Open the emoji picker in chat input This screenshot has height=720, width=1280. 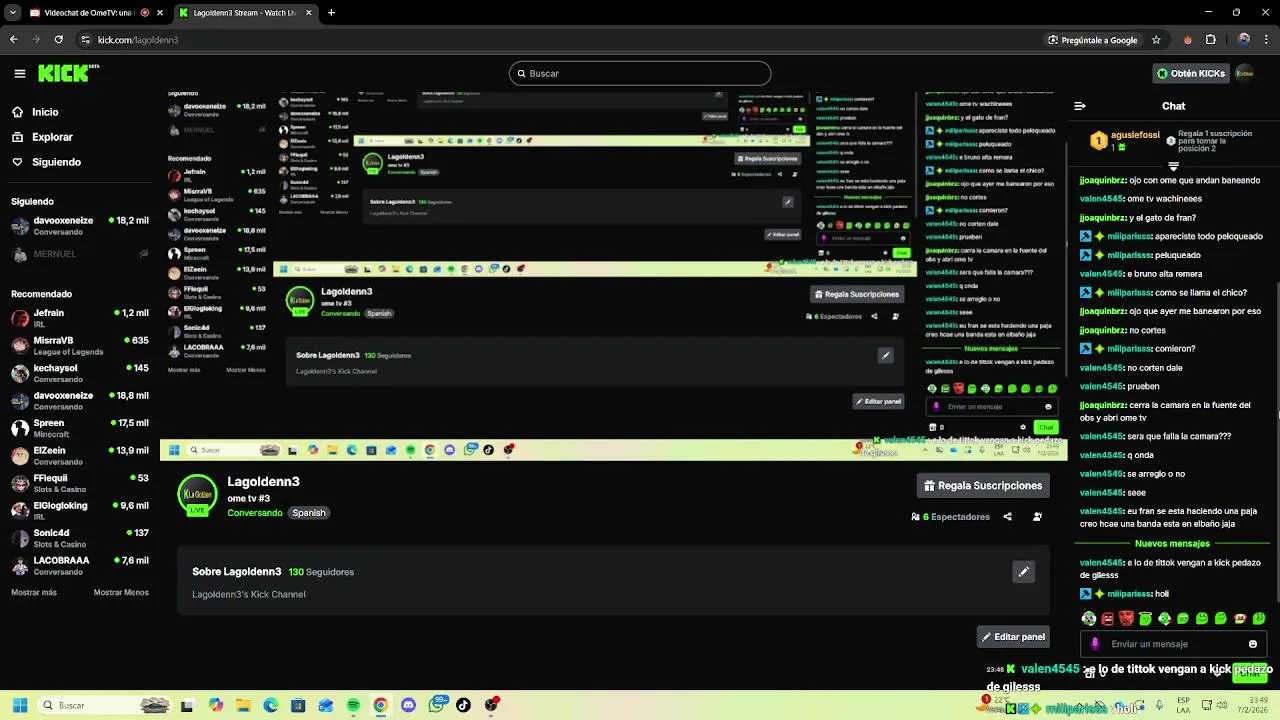click(x=1253, y=644)
